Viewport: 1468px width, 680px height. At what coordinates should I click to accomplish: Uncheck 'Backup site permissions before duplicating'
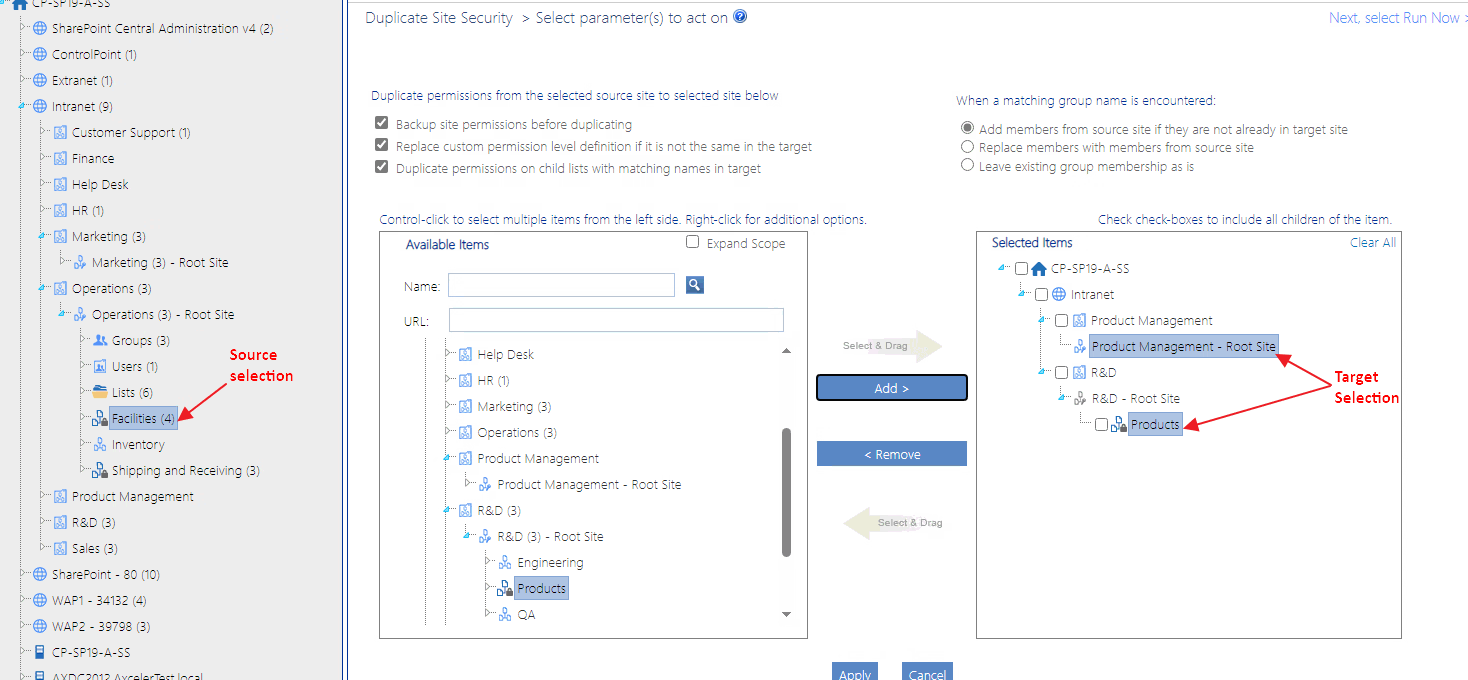pos(382,123)
